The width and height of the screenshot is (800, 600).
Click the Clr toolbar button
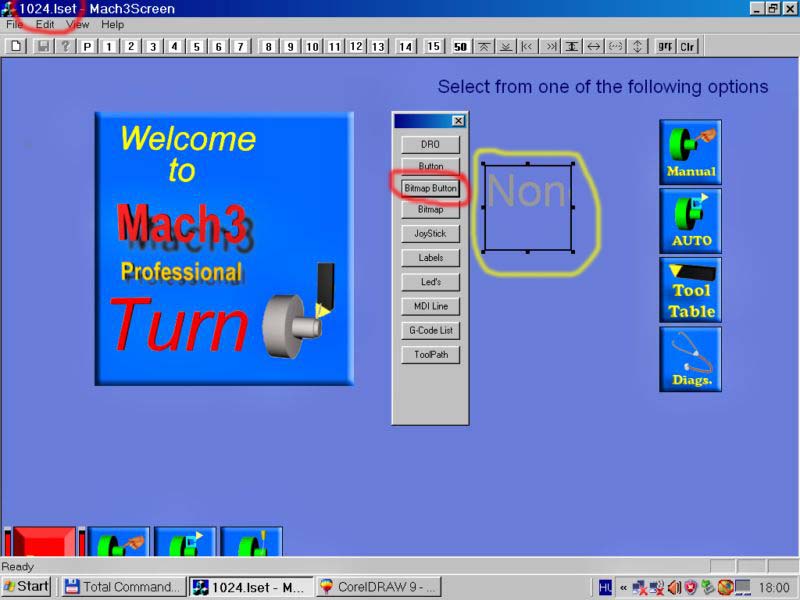(687, 46)
